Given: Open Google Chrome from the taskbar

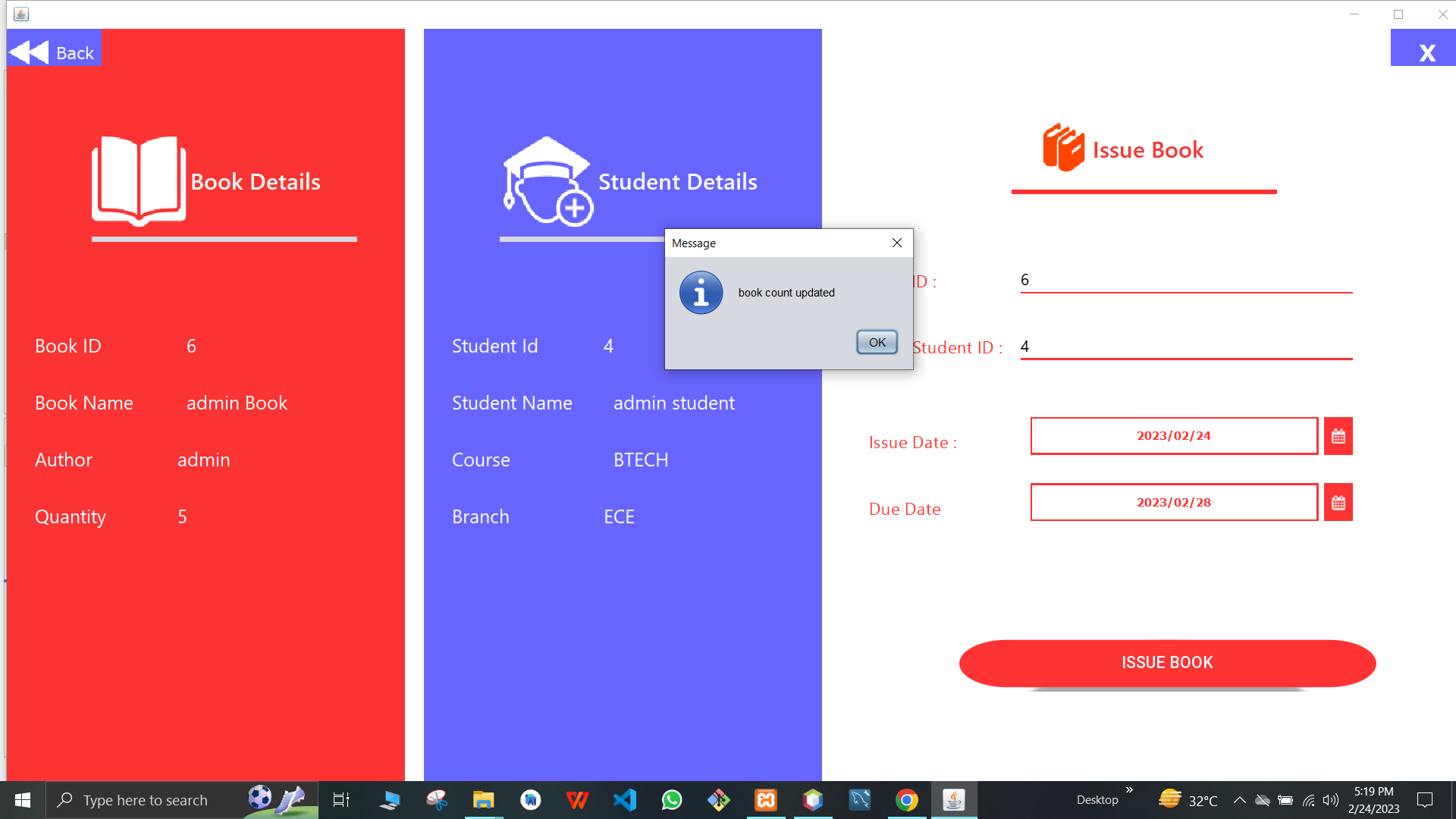Looking at the screenshot, I should click(907, 800).
